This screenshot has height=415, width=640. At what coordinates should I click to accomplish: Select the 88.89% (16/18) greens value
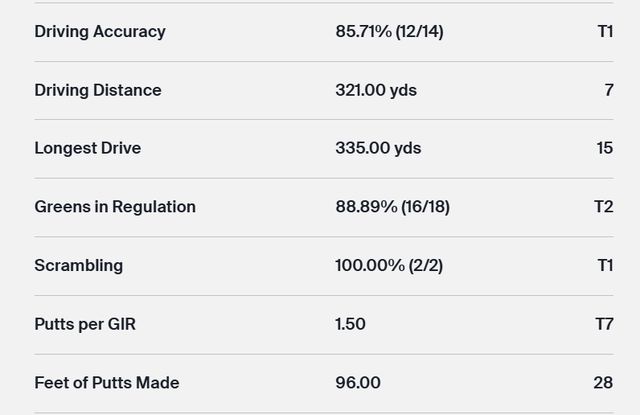[392, 207]
